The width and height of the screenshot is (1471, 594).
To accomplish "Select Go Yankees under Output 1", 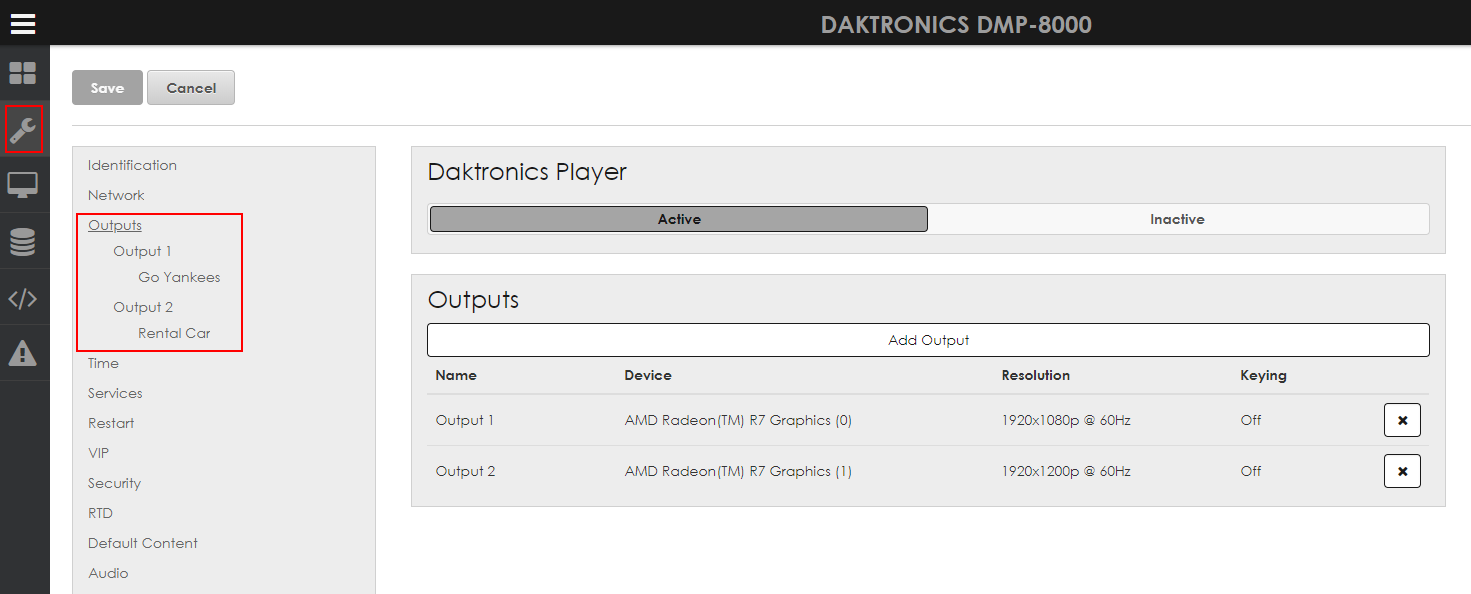I will tap(179, 277).
